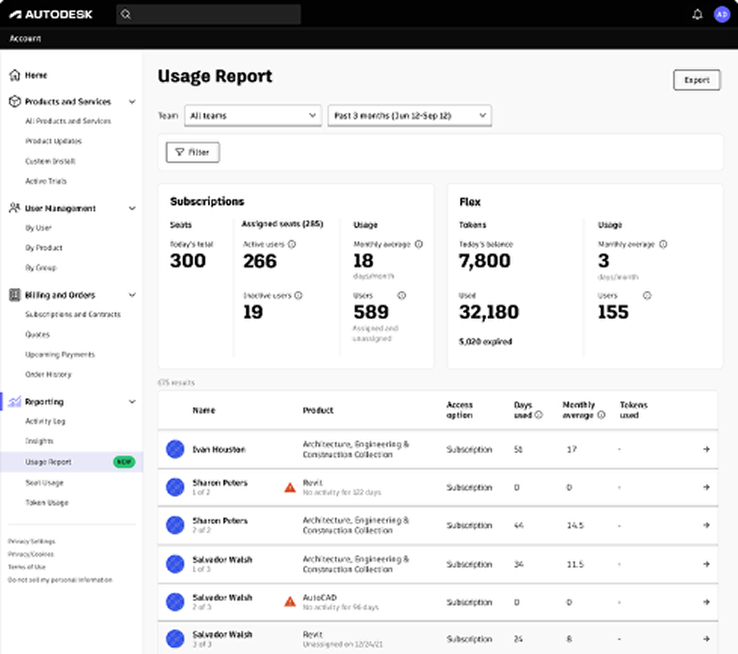Open Ivan Houston row arrow
The image size is (738, 654).
coord(706,449)
